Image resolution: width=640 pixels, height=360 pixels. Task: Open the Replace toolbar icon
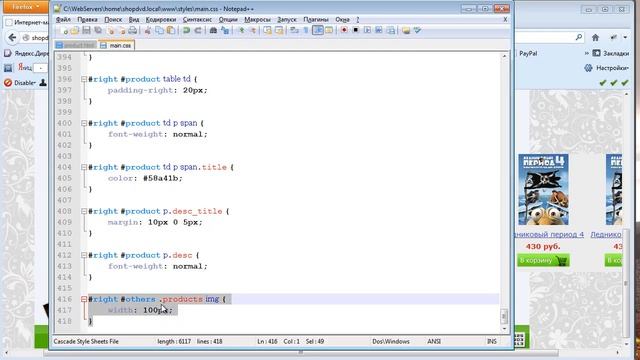225,30
